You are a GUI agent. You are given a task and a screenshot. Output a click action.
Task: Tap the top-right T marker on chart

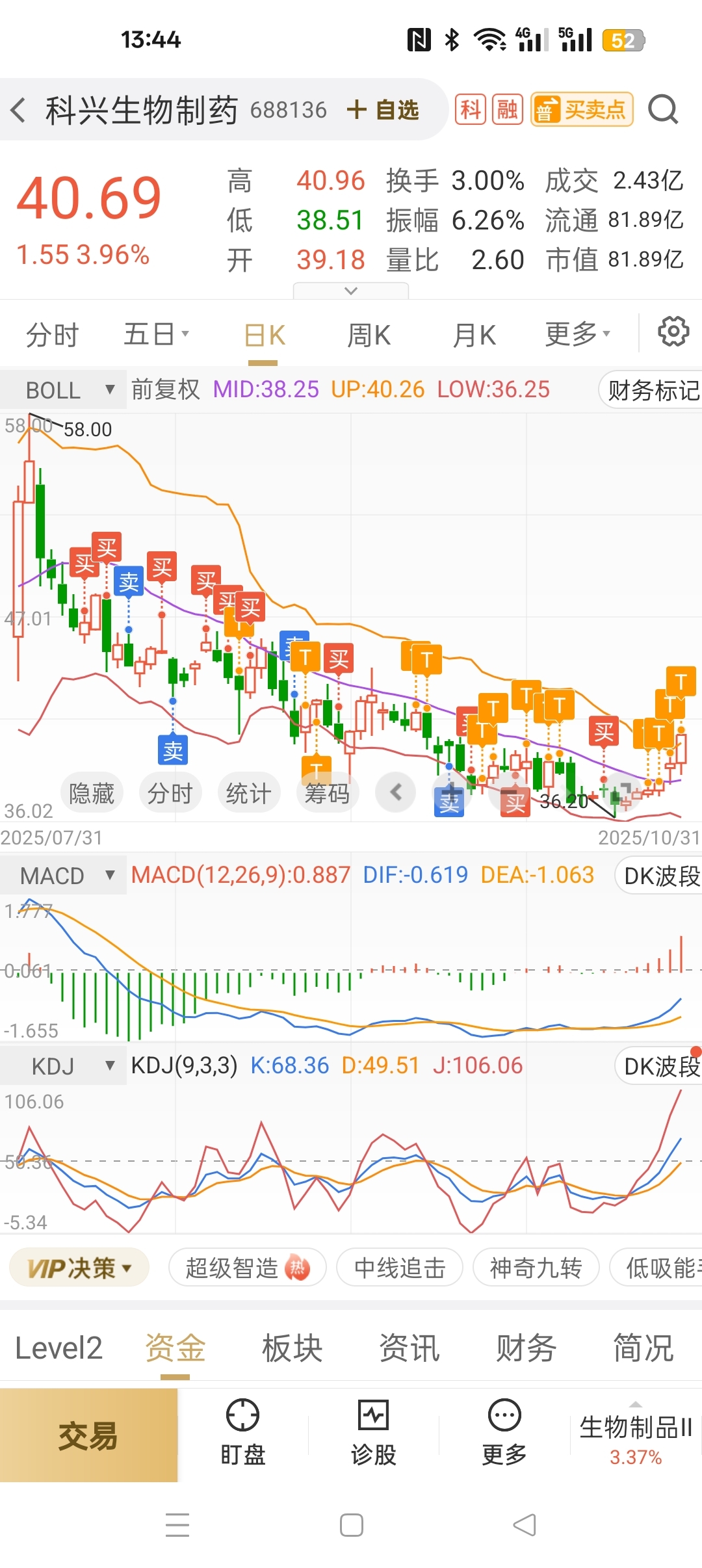point(681,681)
